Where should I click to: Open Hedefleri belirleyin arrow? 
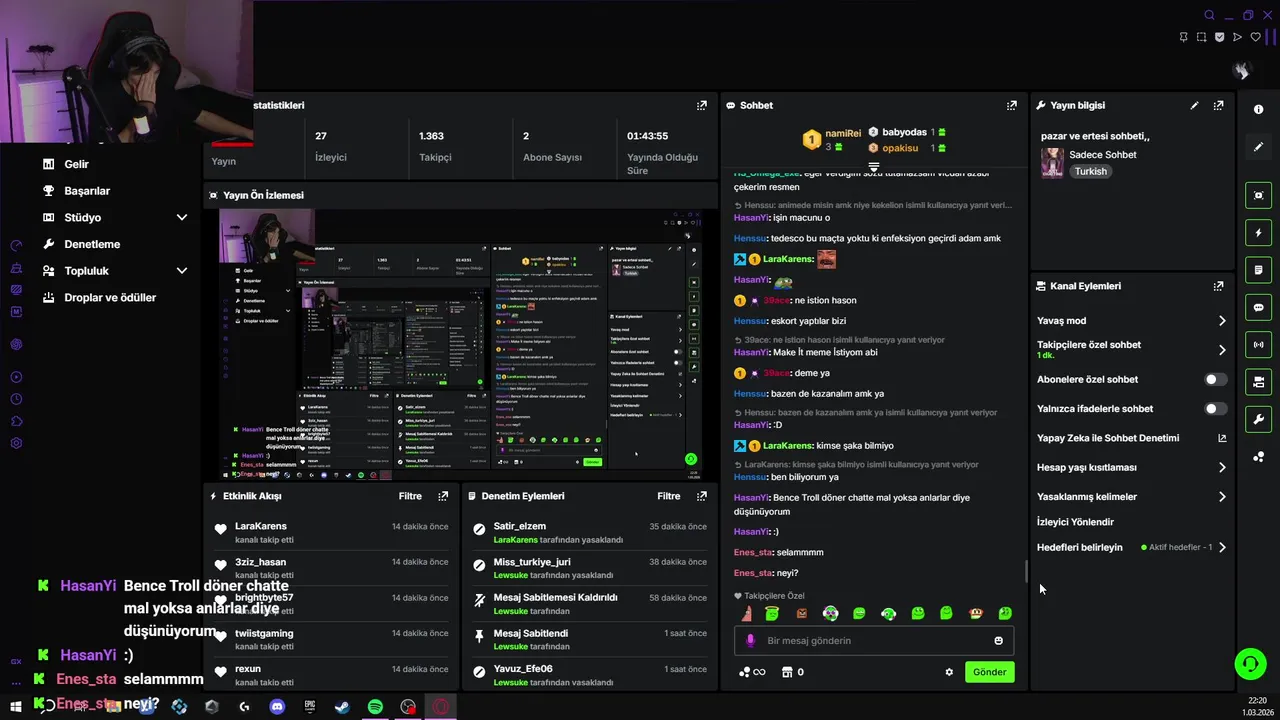click(x=1222, y=547)
